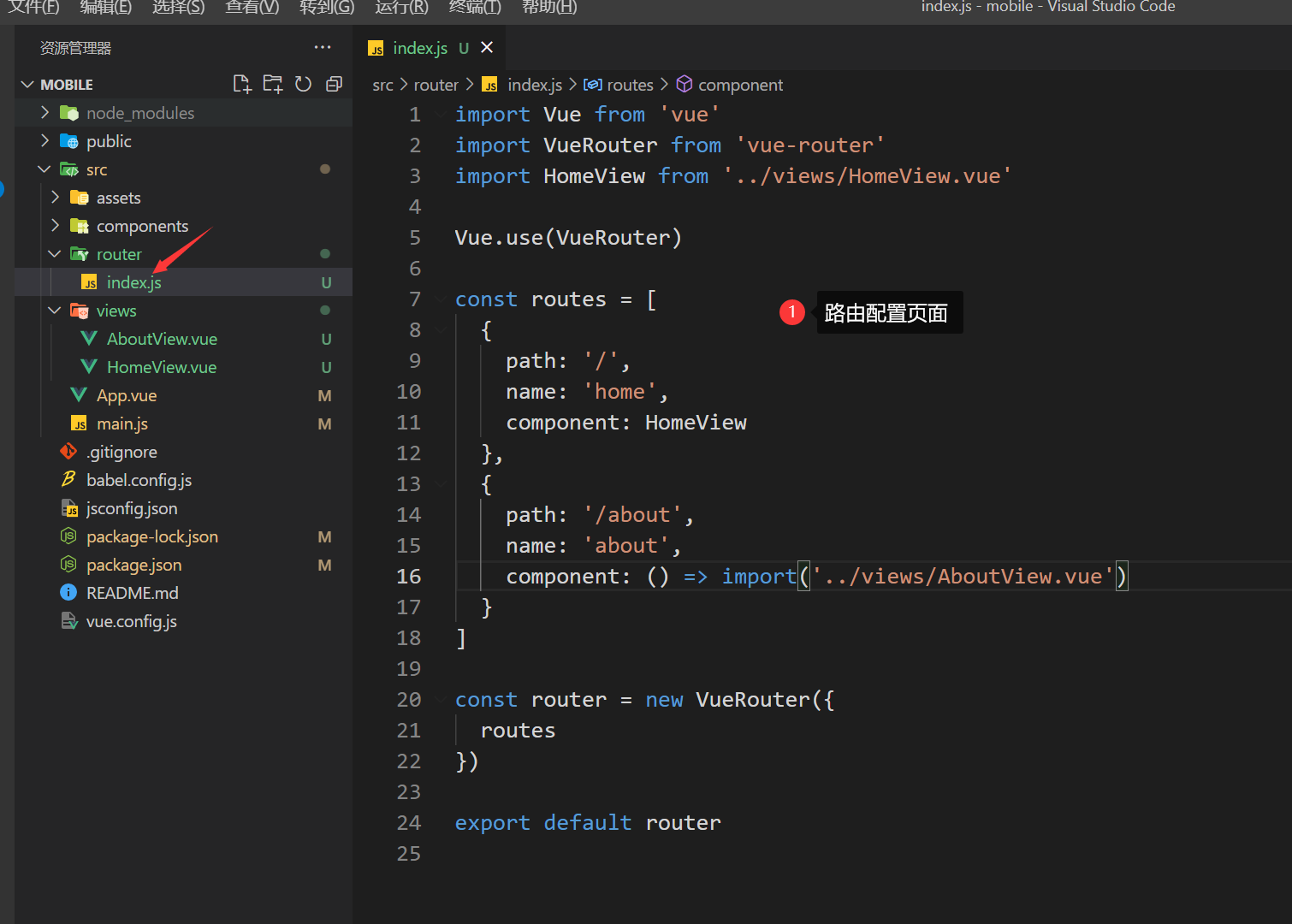The height and width of the screenshot is (924, 1292).
Task: Close the index.js editor tab
Action: point(487,48)
